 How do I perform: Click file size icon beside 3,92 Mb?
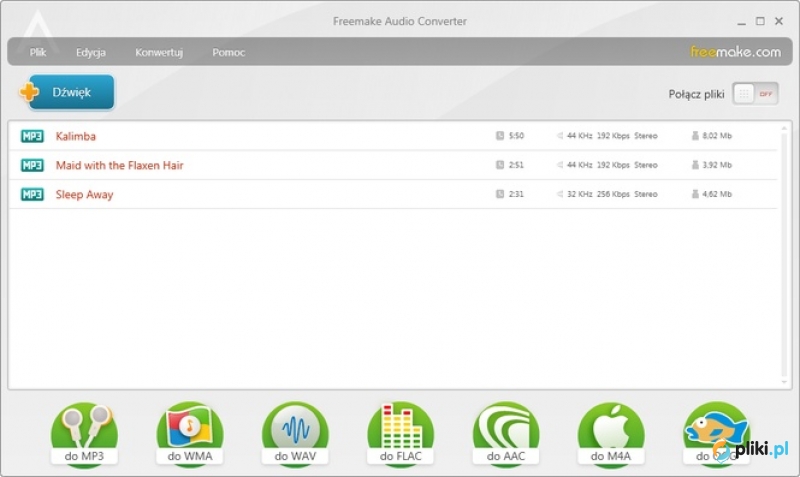695,165
